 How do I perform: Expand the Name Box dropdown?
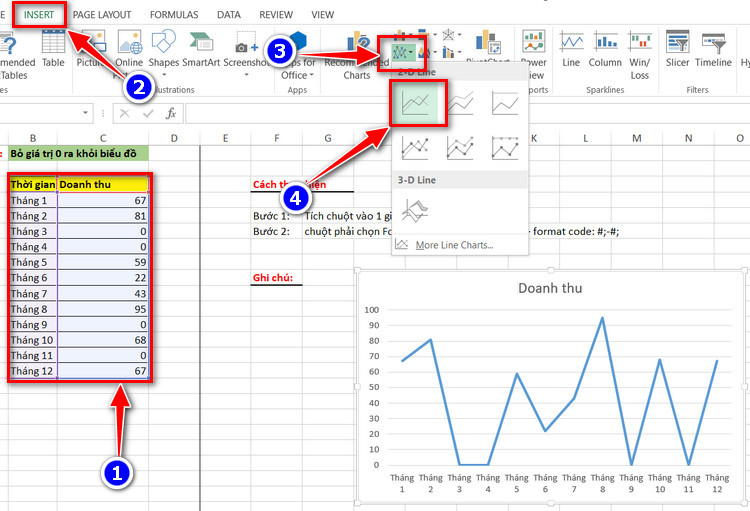pos(85,113)
